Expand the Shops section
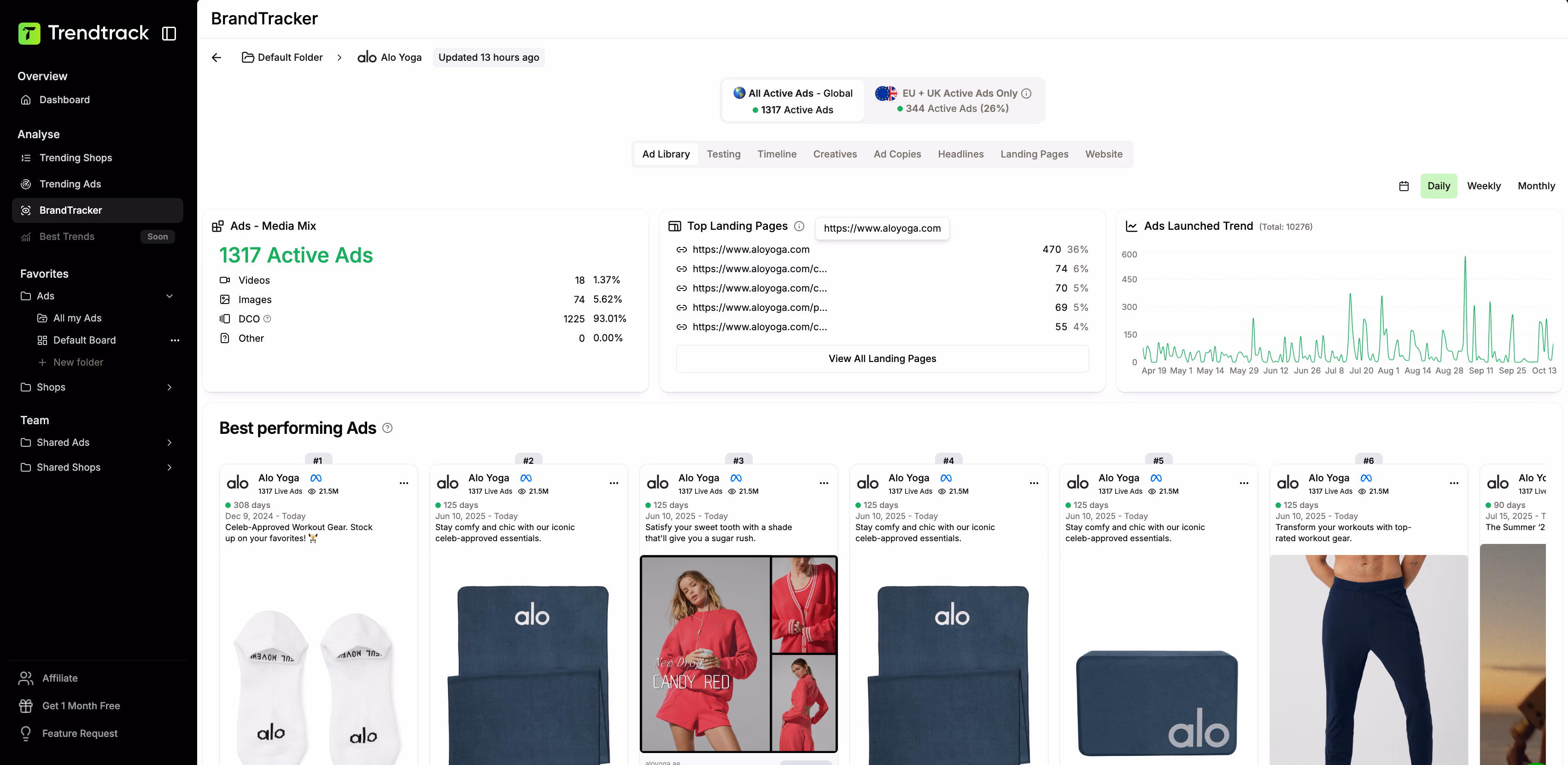This screenshot has height=765, width=1568. 169,387
